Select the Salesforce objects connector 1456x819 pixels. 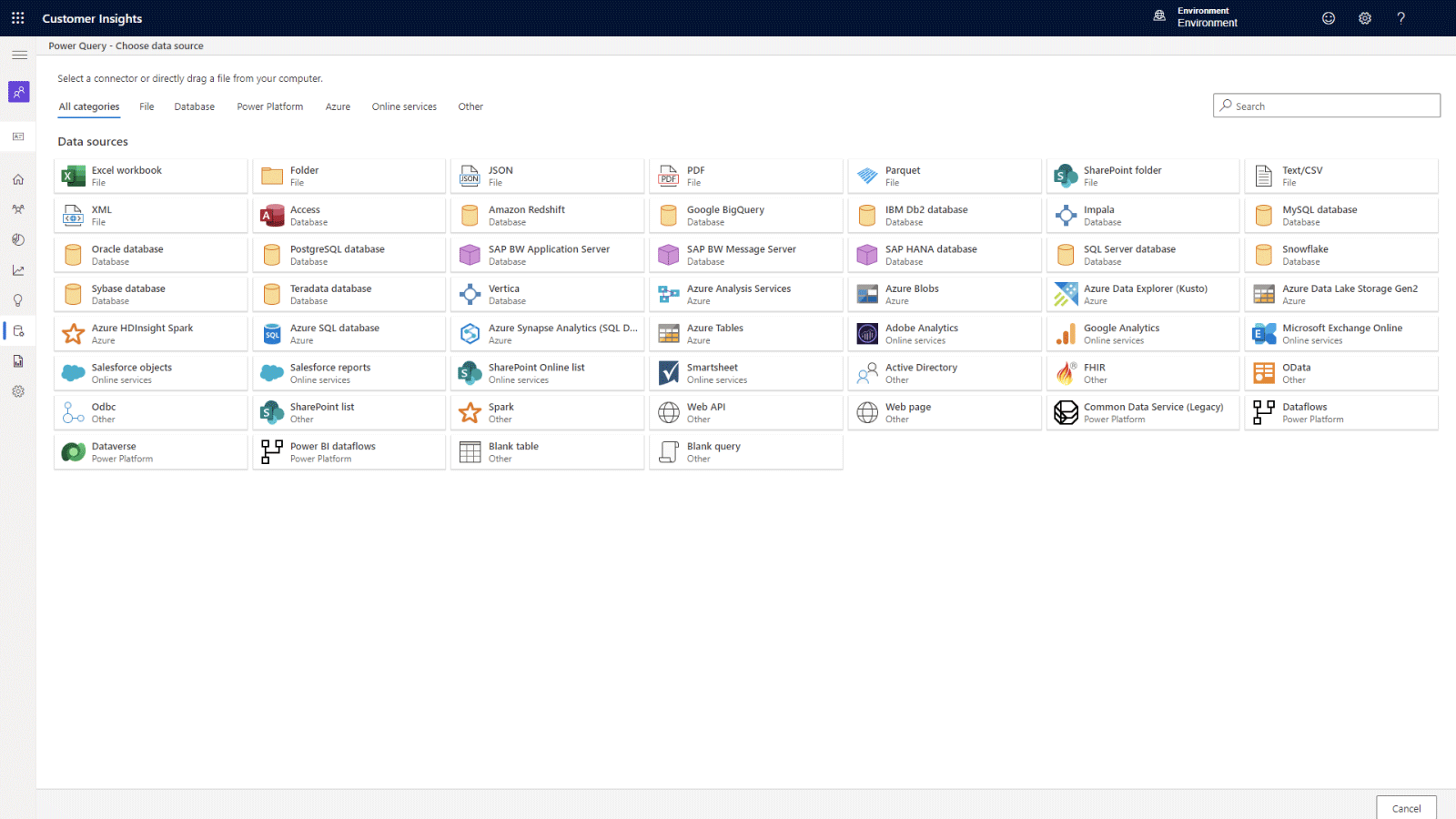click(150, 372)
